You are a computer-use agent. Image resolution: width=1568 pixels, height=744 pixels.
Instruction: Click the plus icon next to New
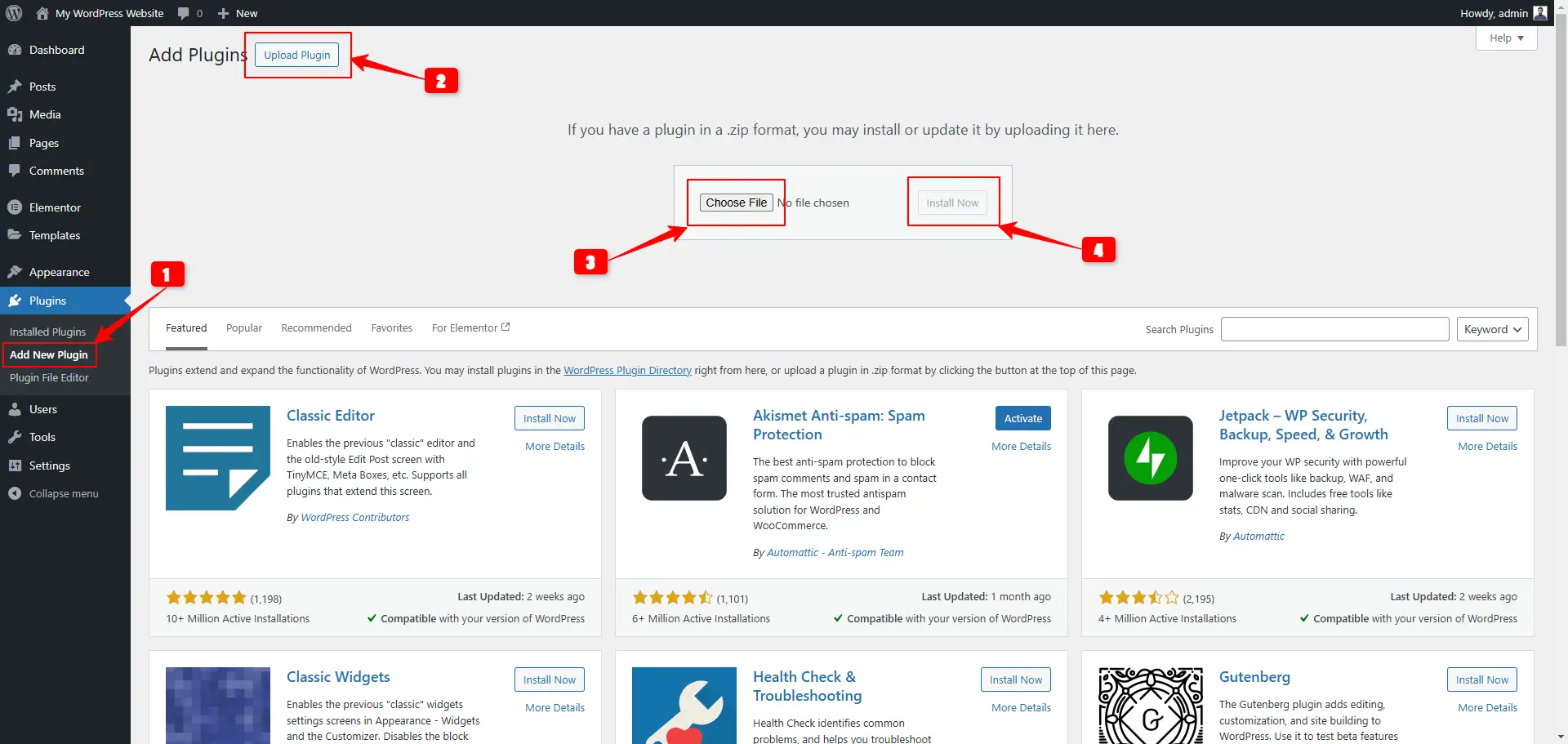point(223,14)
